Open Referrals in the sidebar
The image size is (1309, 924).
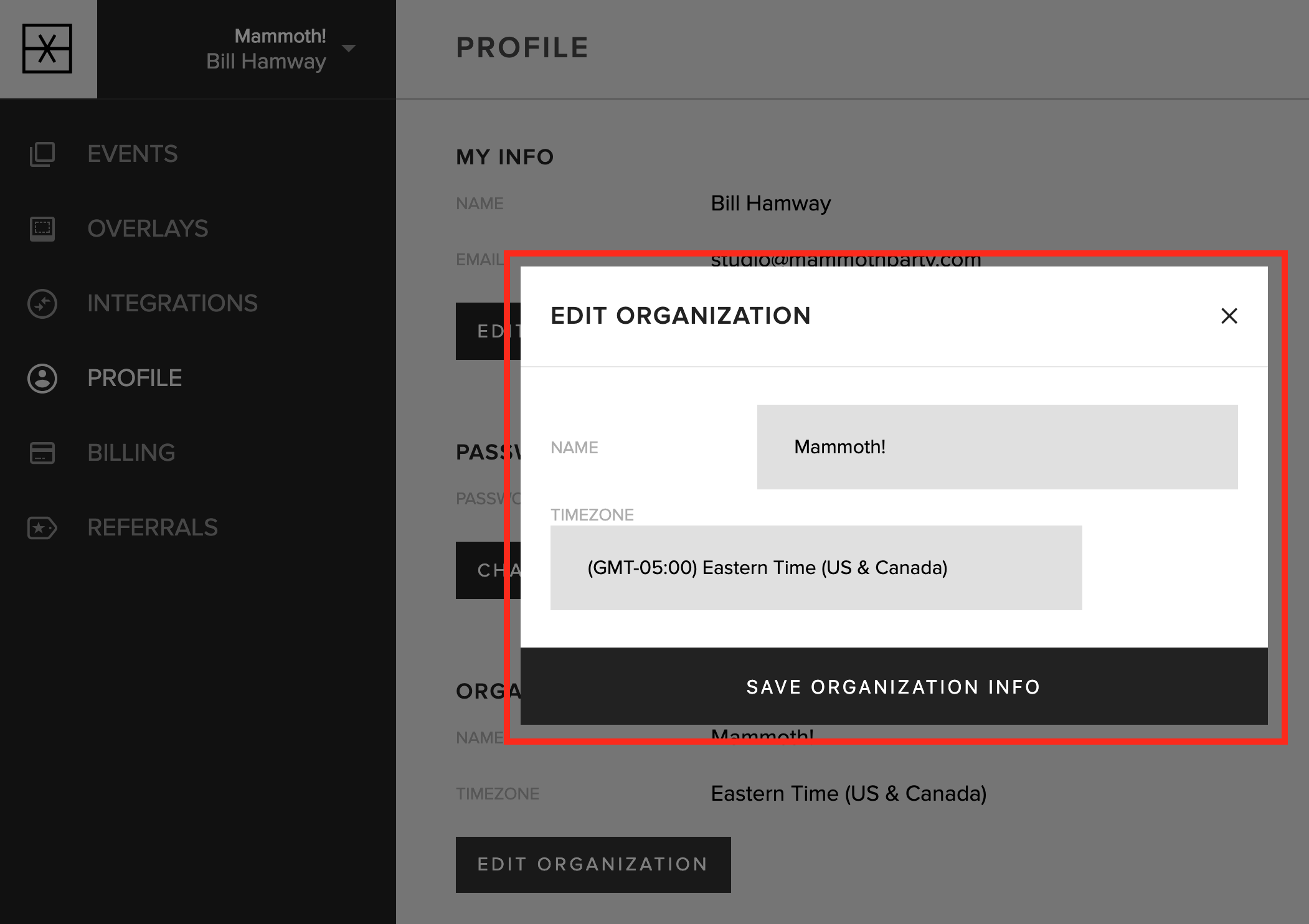[x=153, y=527]
